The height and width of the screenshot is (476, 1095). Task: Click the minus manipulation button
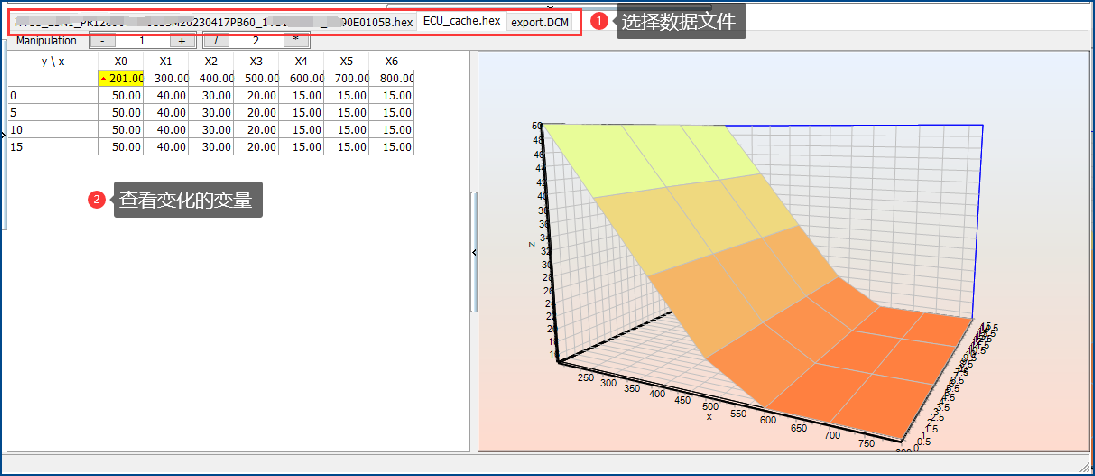(103, 40)
